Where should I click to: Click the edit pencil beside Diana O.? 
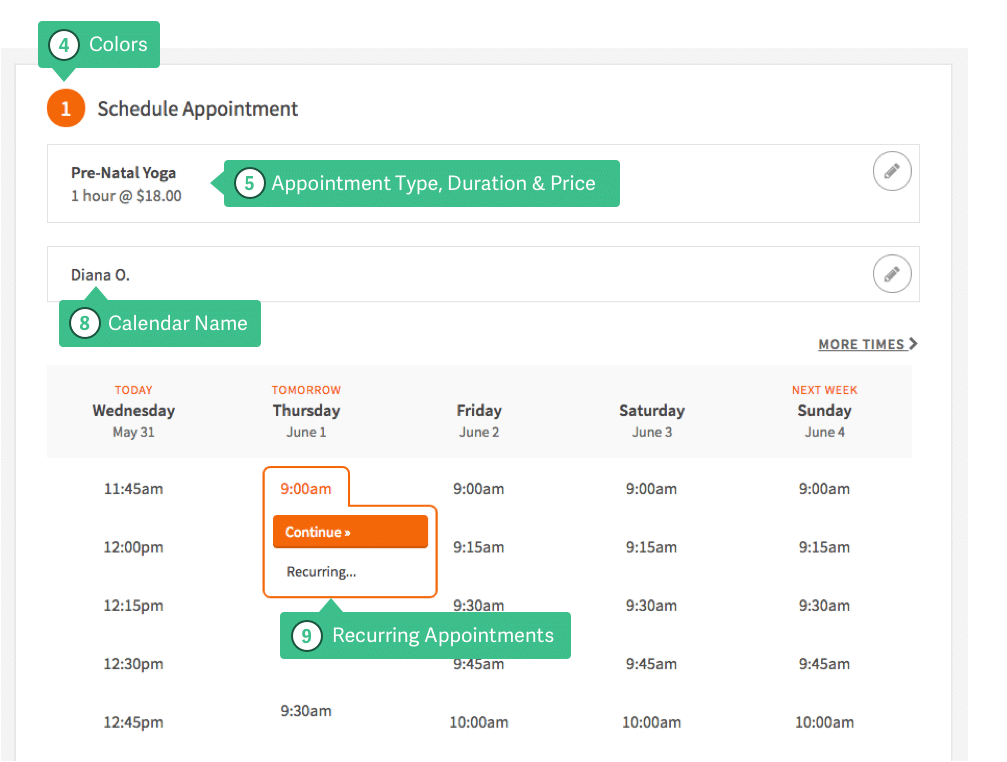892,273
